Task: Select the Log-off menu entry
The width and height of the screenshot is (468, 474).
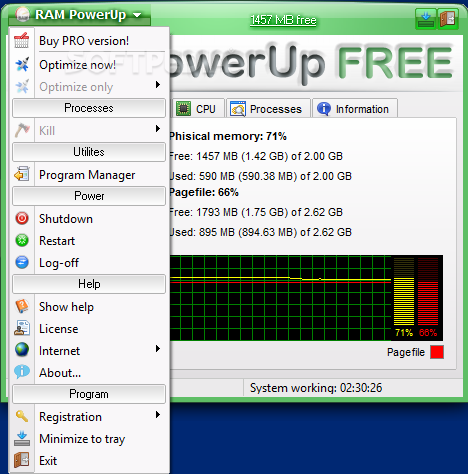Action: (89, 263)
